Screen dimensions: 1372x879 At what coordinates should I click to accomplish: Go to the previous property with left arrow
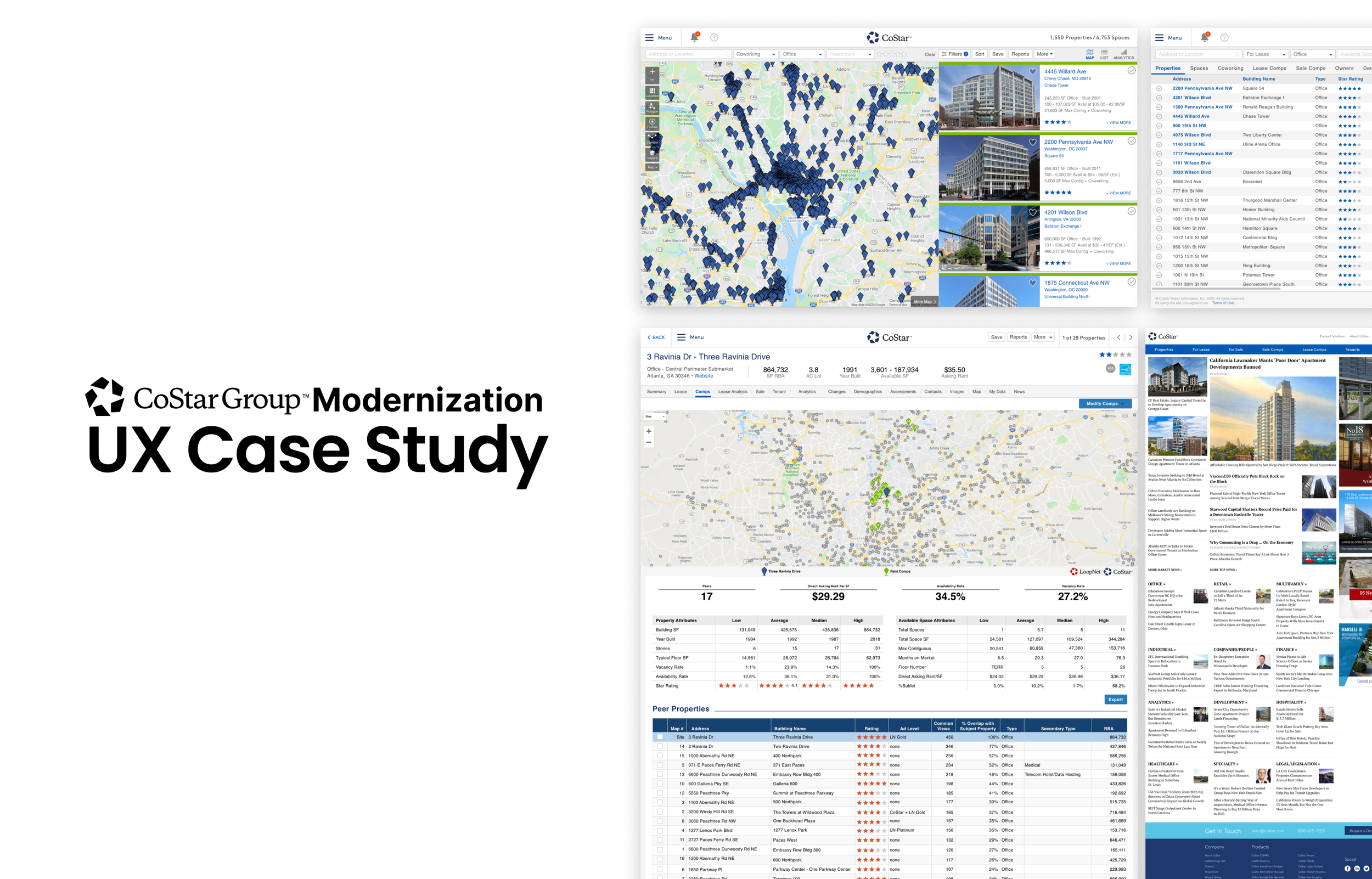[x=1118, y=337]
